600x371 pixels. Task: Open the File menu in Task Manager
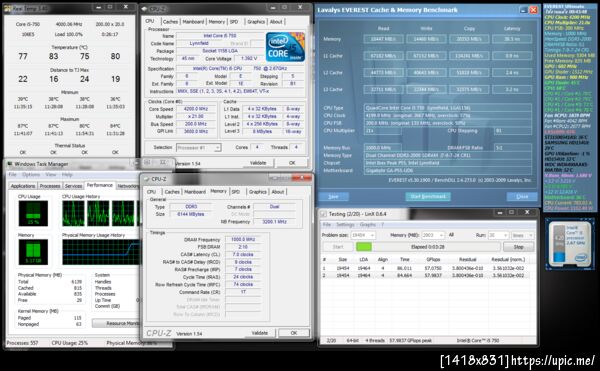pyautogui.click(x=13, y=175)
